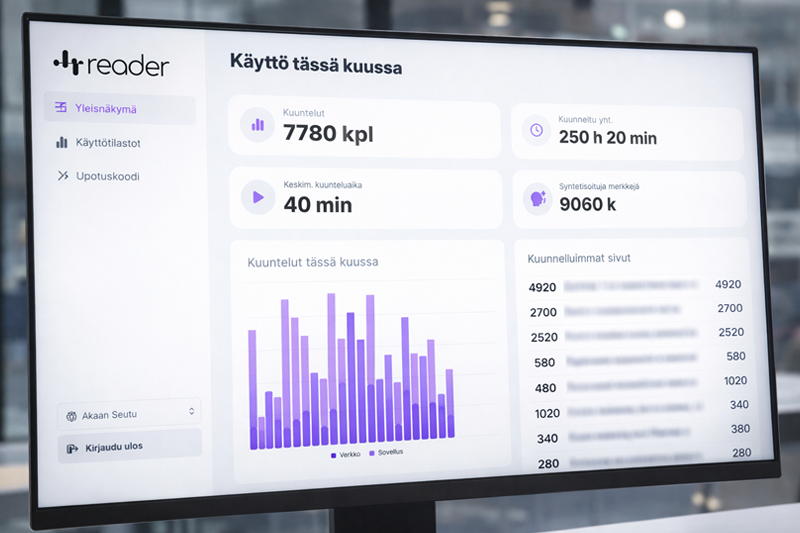Select the 2700 row in Kuunnelluimmat sivut
Screen dimensions: 800x533
click(x=632, y=311)
